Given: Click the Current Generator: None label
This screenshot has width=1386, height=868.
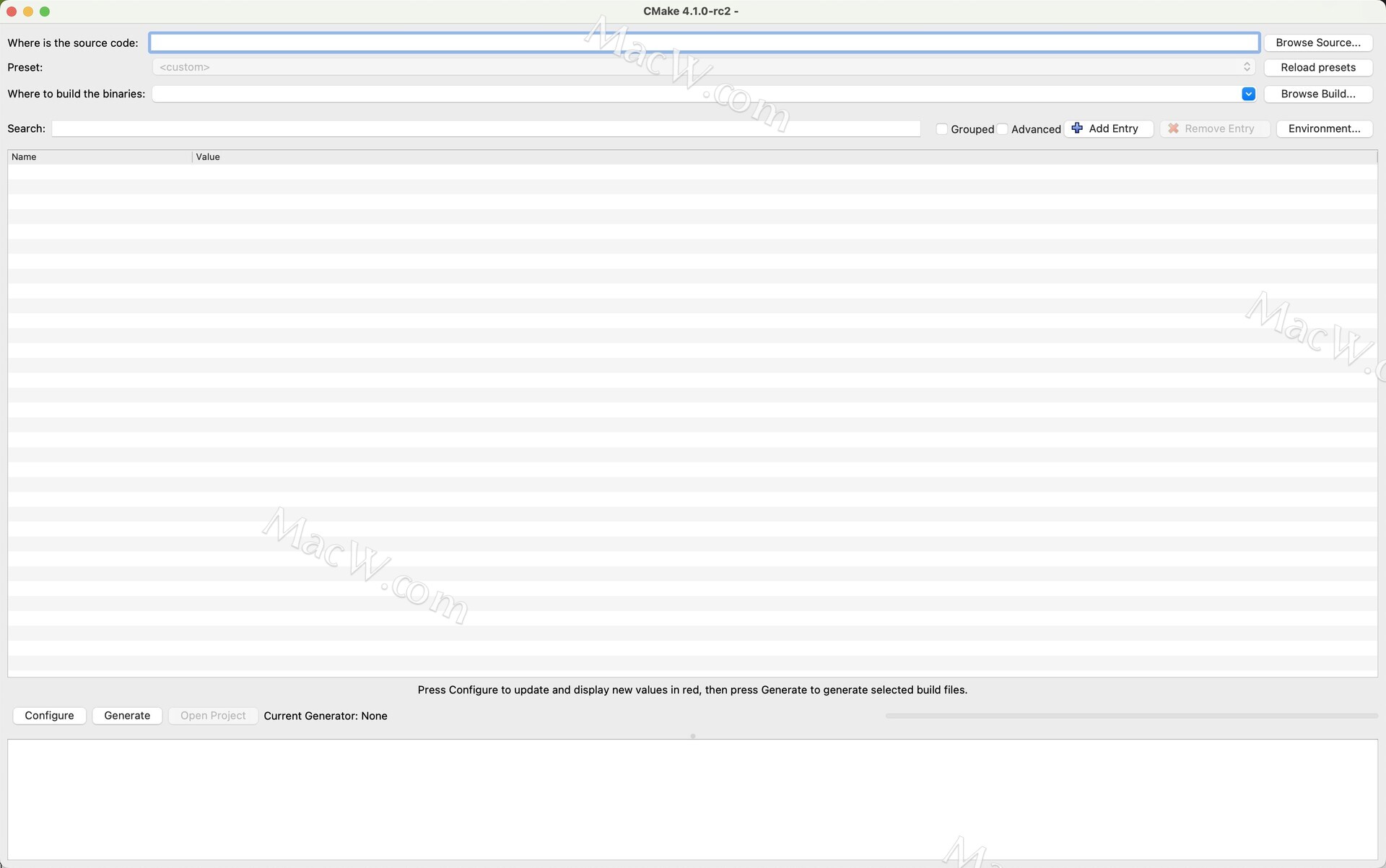Looking at the screenshot, I should coord(326,716).
